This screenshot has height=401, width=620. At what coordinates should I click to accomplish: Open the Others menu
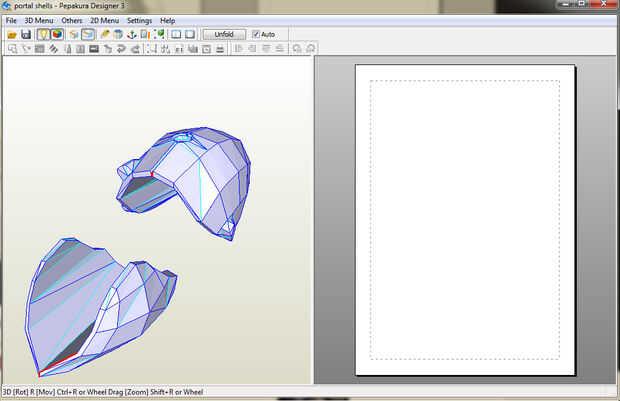click(x=72, y=21)
